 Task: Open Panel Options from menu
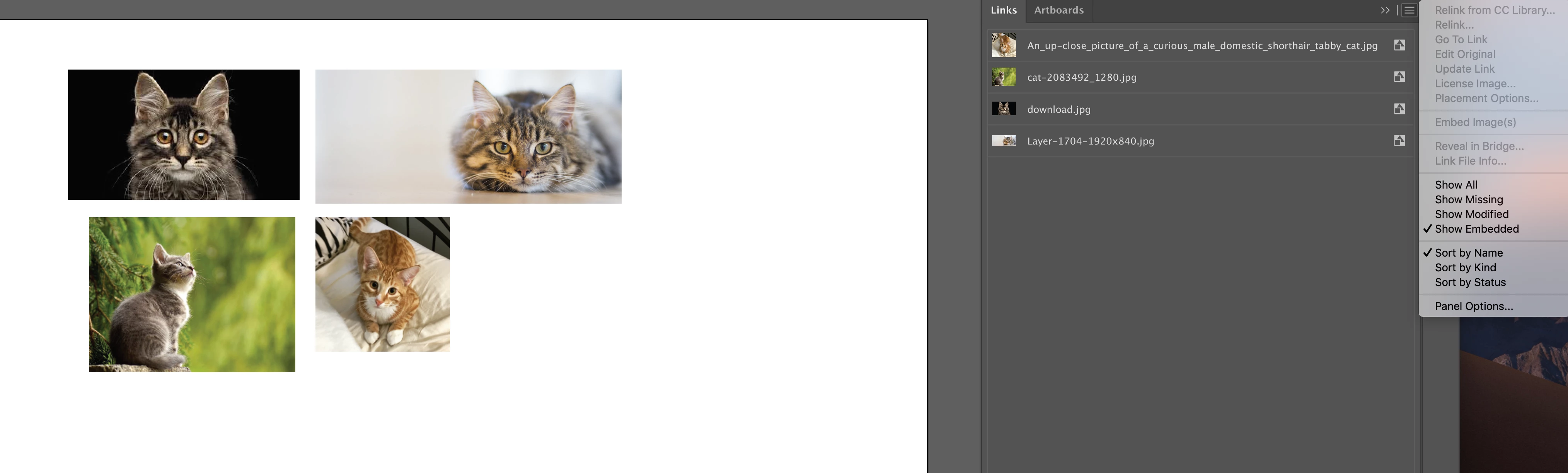tap(1473, 306)
